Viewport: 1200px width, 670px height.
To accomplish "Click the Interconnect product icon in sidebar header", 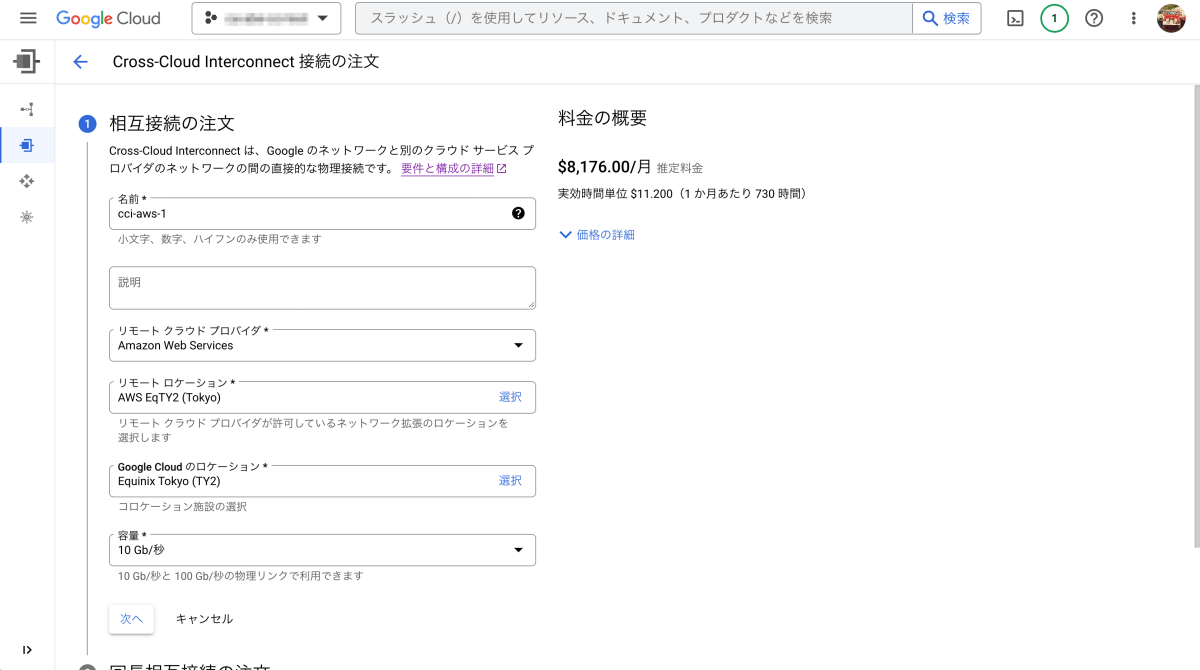I will pos(27,61).
